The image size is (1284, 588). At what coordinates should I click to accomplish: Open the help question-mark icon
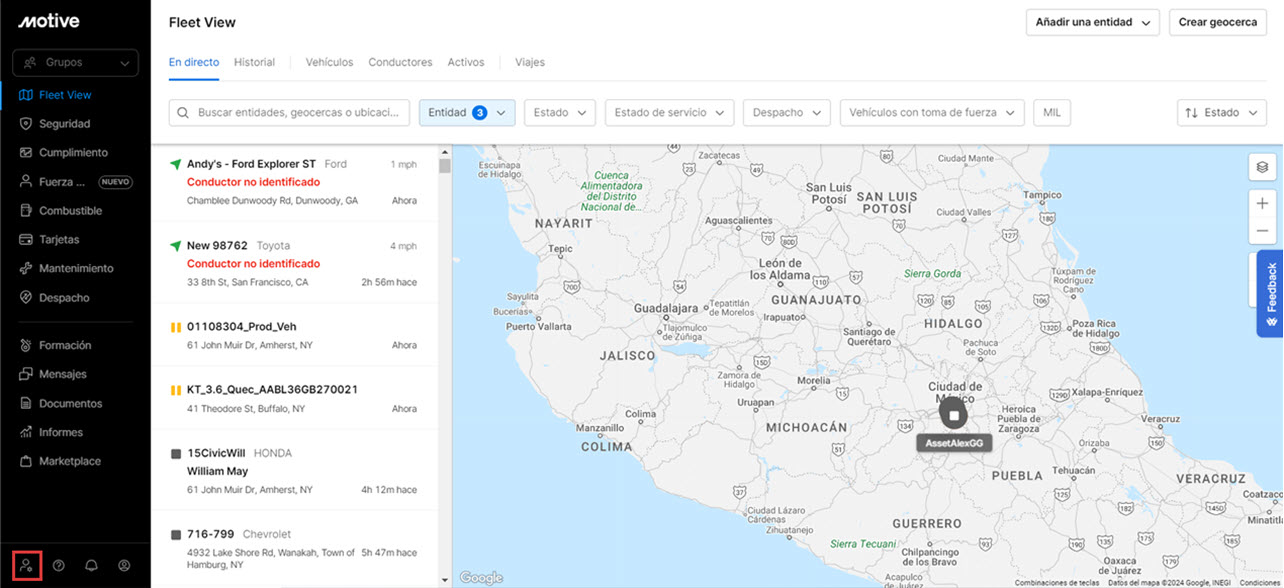click(x=59, y=565)
